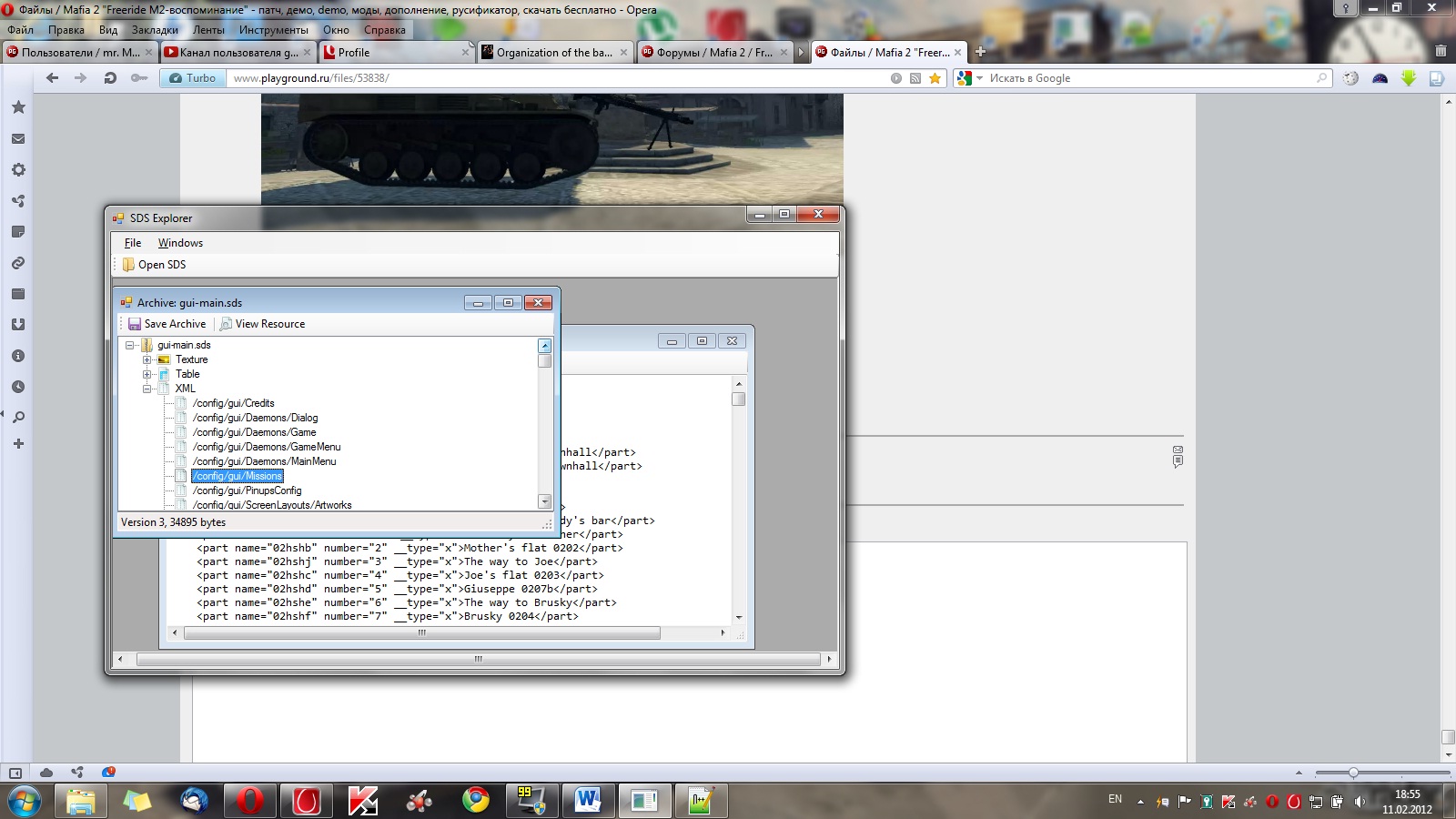Click the Save Archive button
The image size is (1456, 819).
pos(167,324)
